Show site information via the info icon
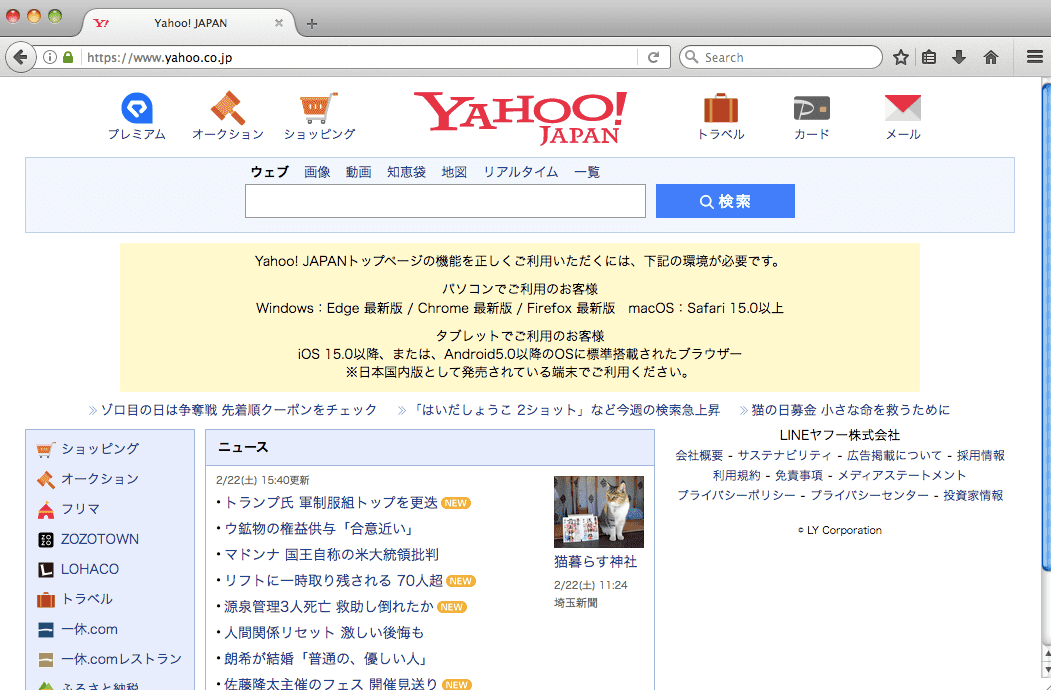Image resolution: width=1051 pixels, height=690 pixels. (50, 57)
